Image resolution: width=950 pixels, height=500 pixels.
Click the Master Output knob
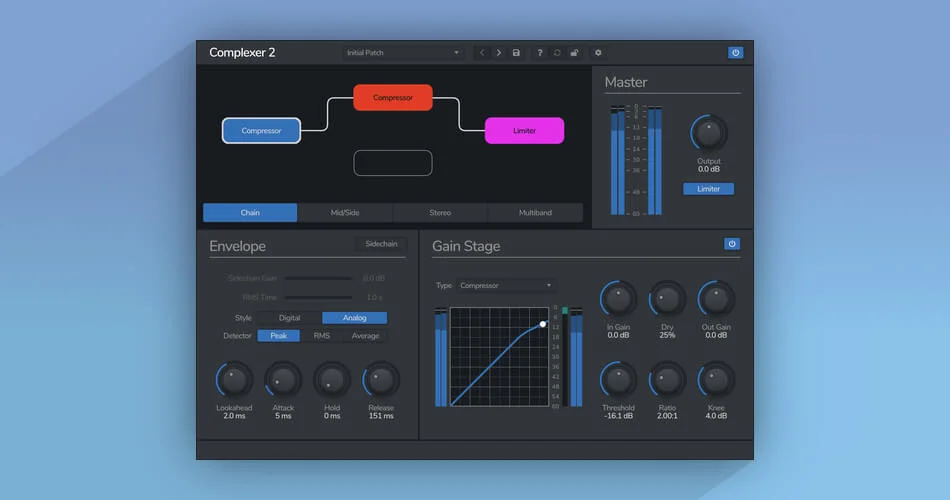[x=709, y=133]
